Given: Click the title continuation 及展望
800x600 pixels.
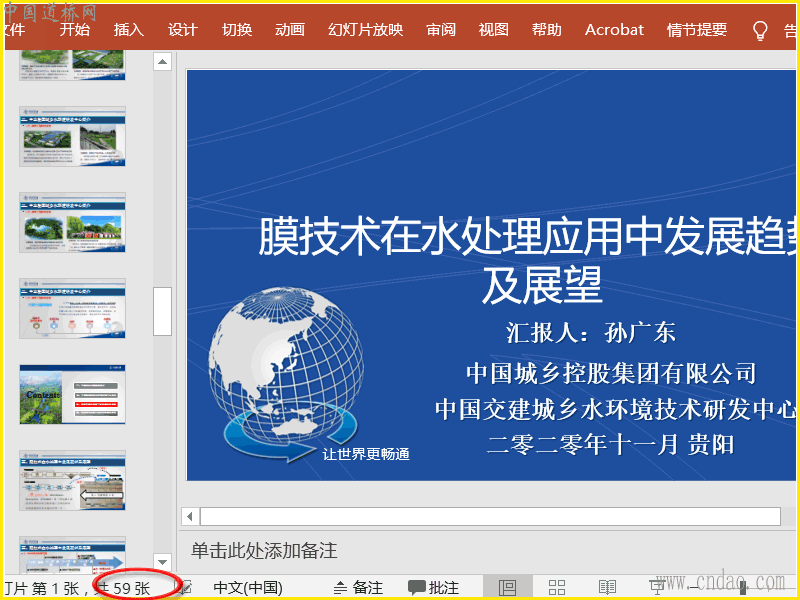Looking at the screenshot, I should point(542,285).
